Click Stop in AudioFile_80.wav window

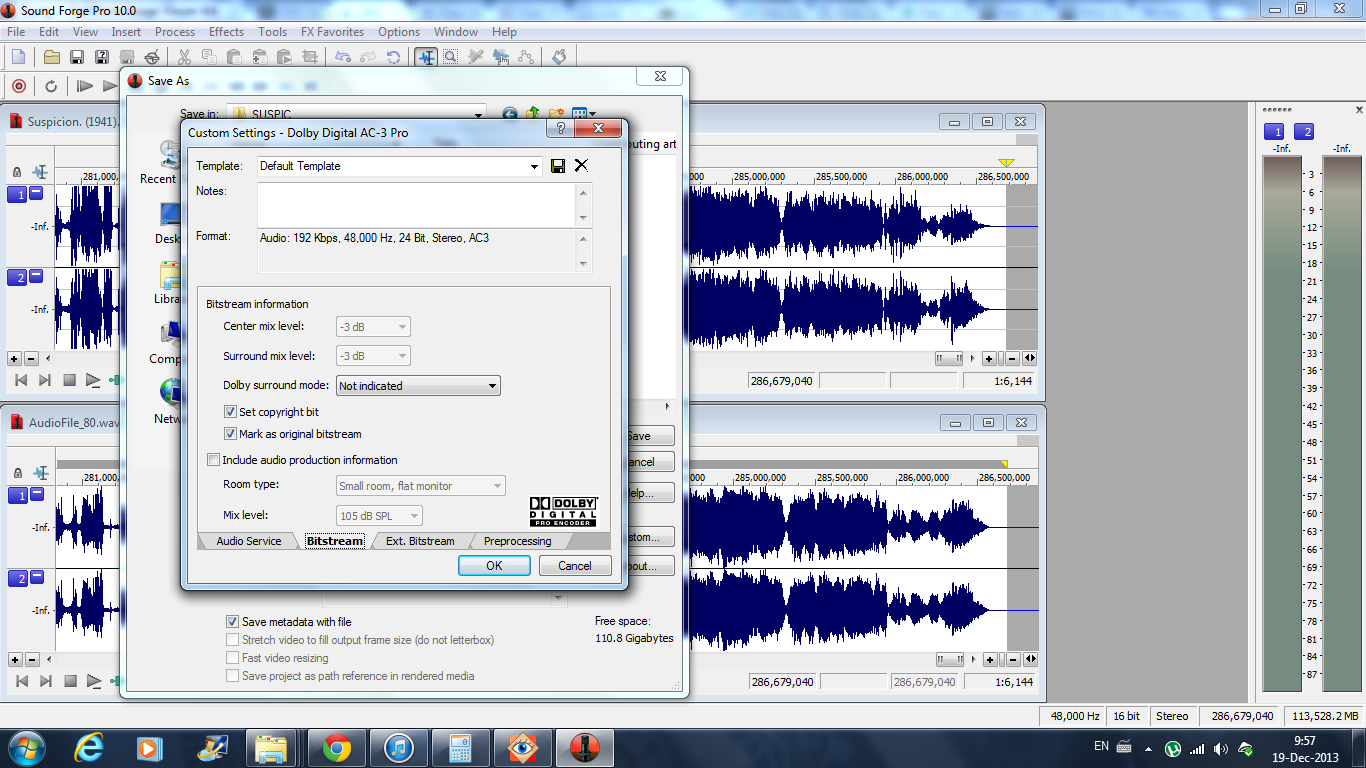pos(70,681)
